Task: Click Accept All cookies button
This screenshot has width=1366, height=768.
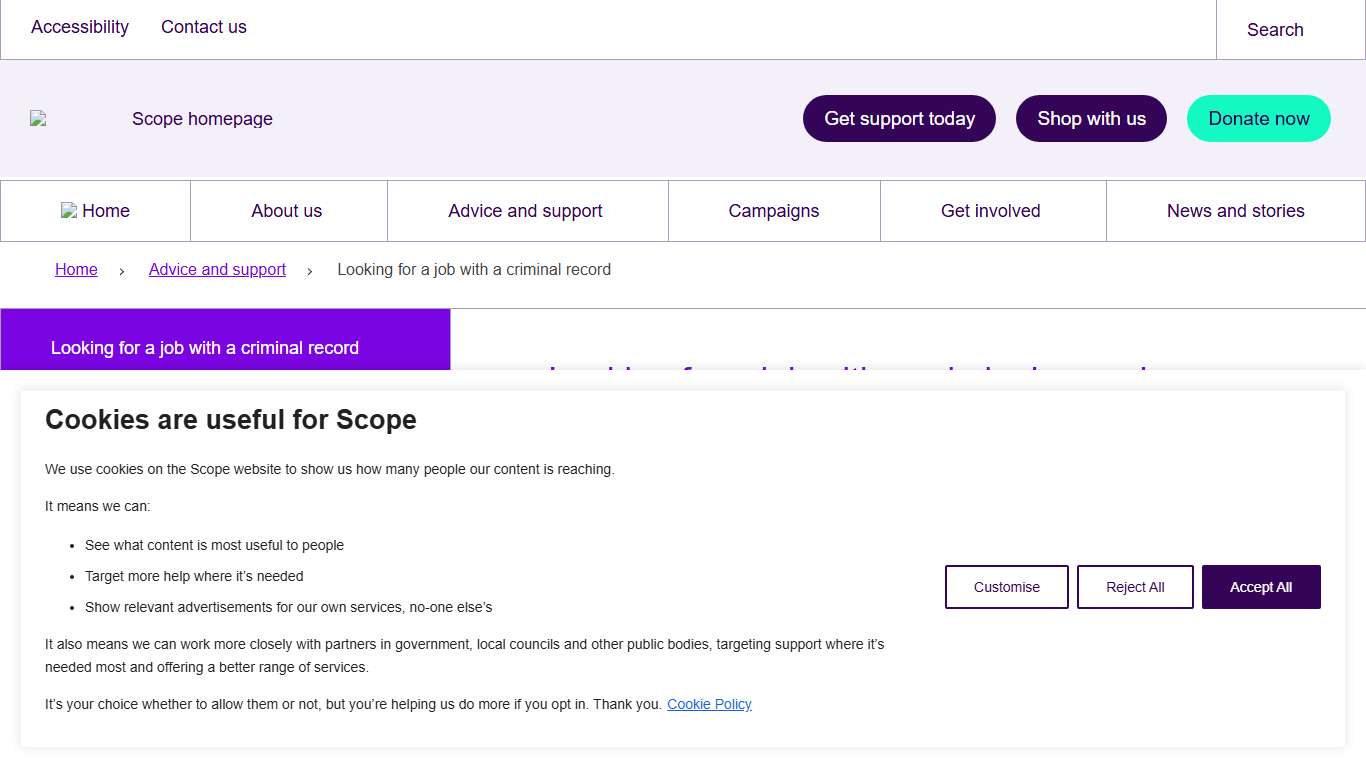Action: pyautogui.click(x=1260, y=587)
